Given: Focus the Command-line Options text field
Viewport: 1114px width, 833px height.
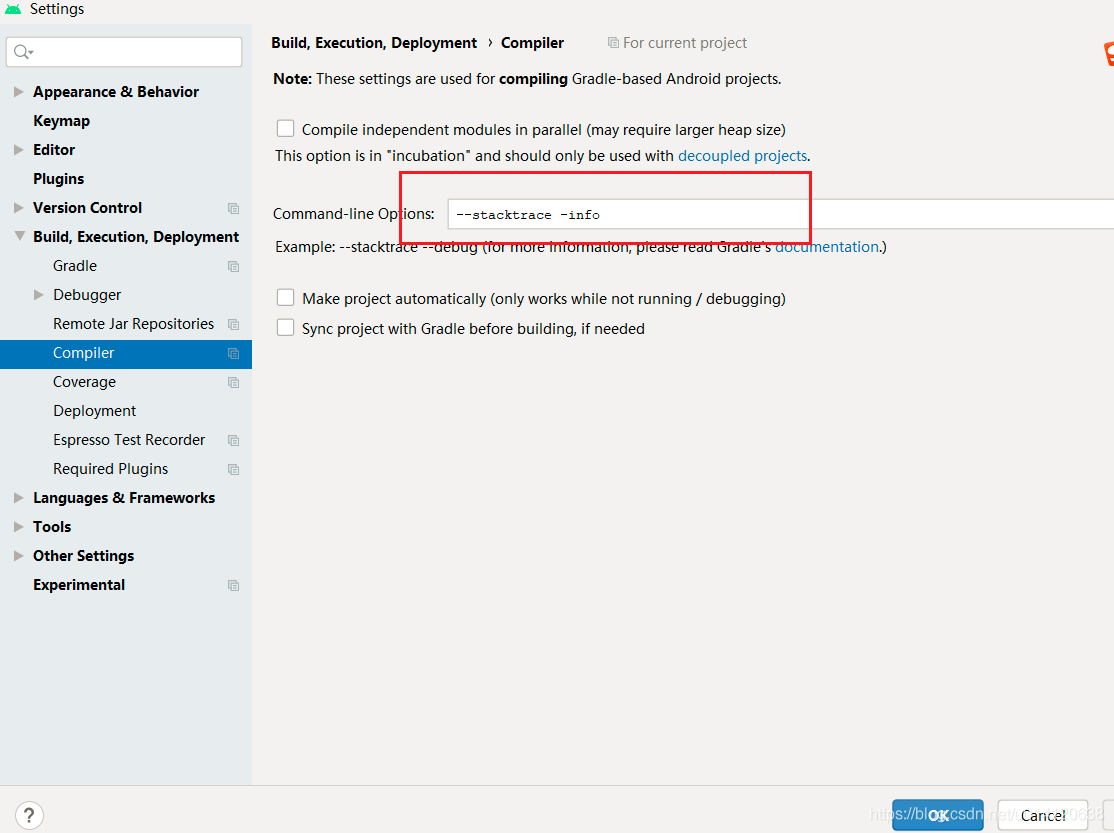Looking at the screenshot, I should [780, 214].
